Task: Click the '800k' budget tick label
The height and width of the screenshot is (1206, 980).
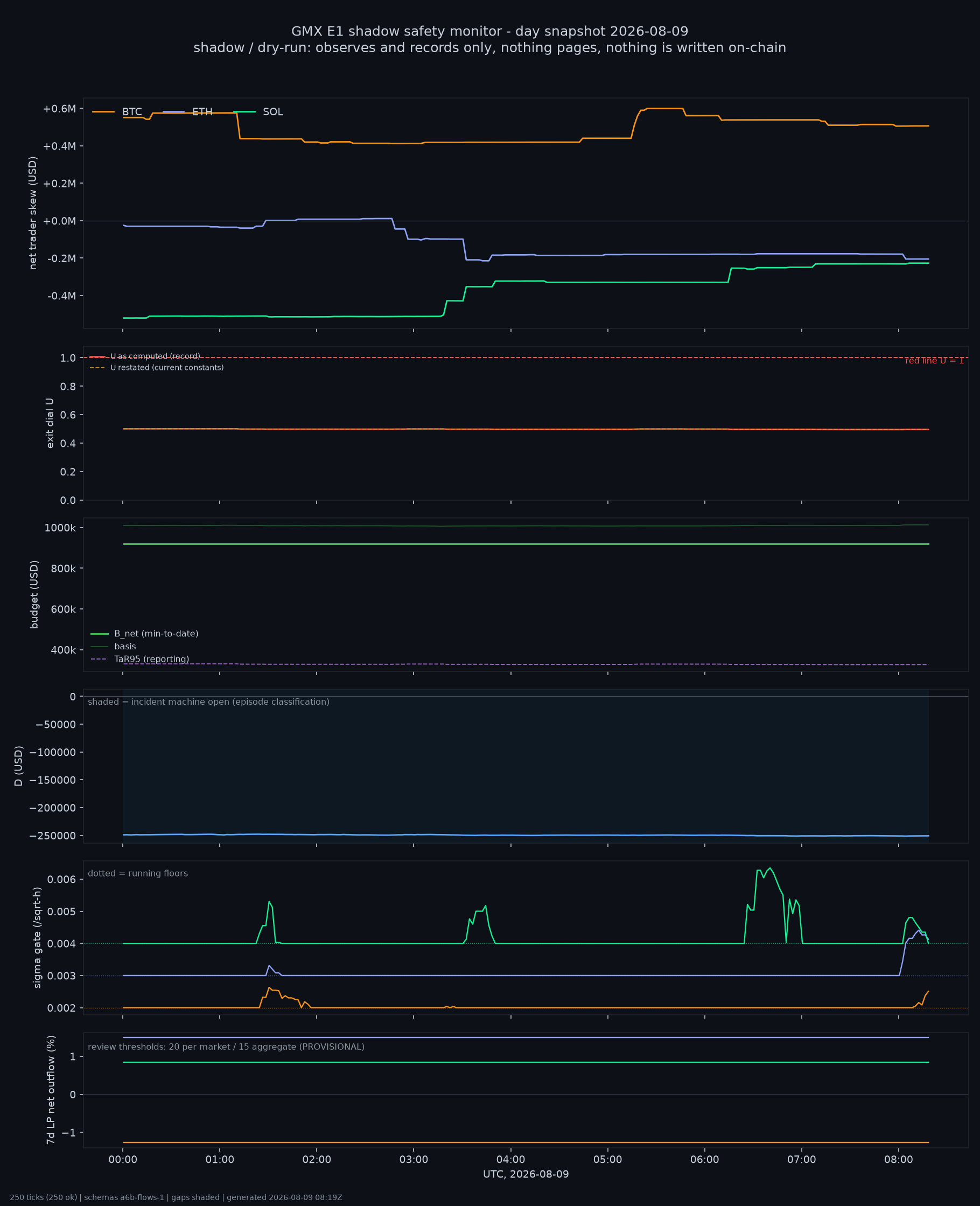Action: (63, 569)
